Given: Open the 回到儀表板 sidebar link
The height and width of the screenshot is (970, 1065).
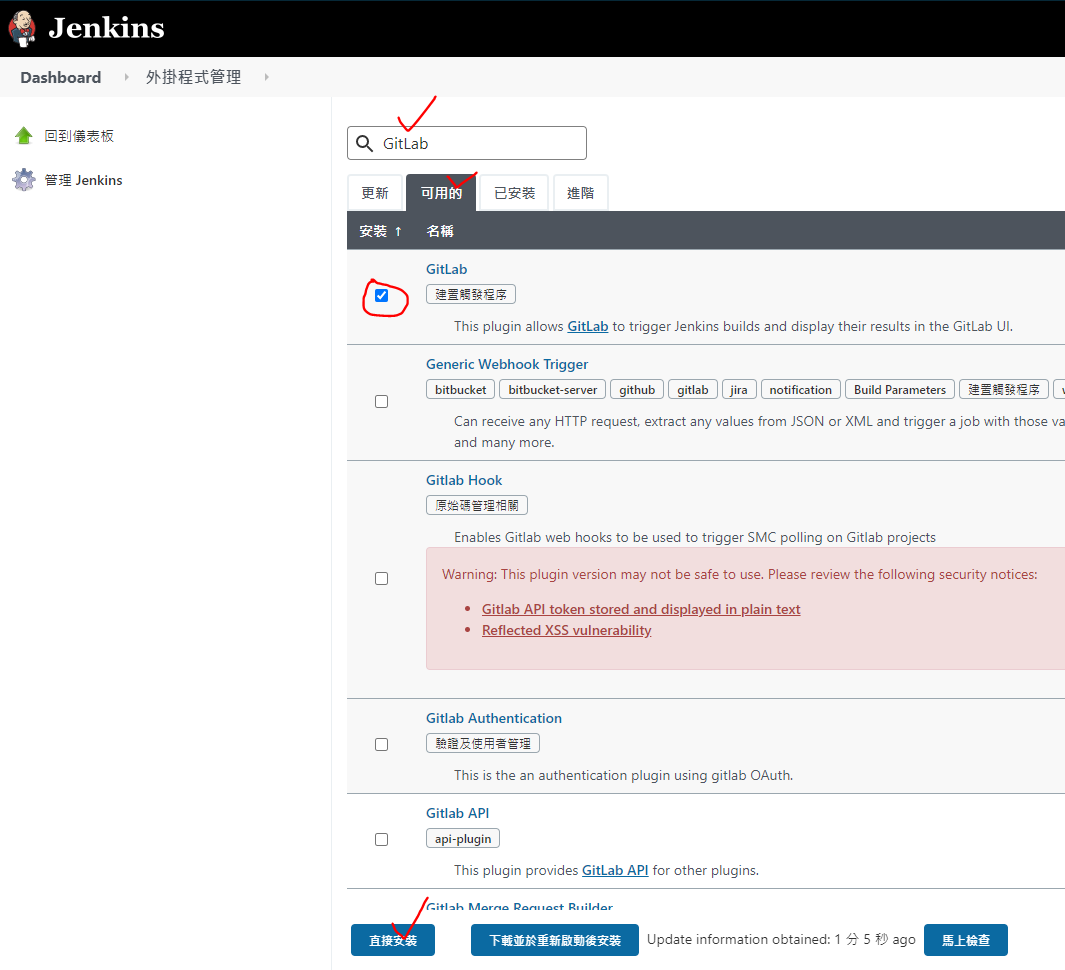Looking at the screenshot, I should pyautogui.click(x=79, y=136).
